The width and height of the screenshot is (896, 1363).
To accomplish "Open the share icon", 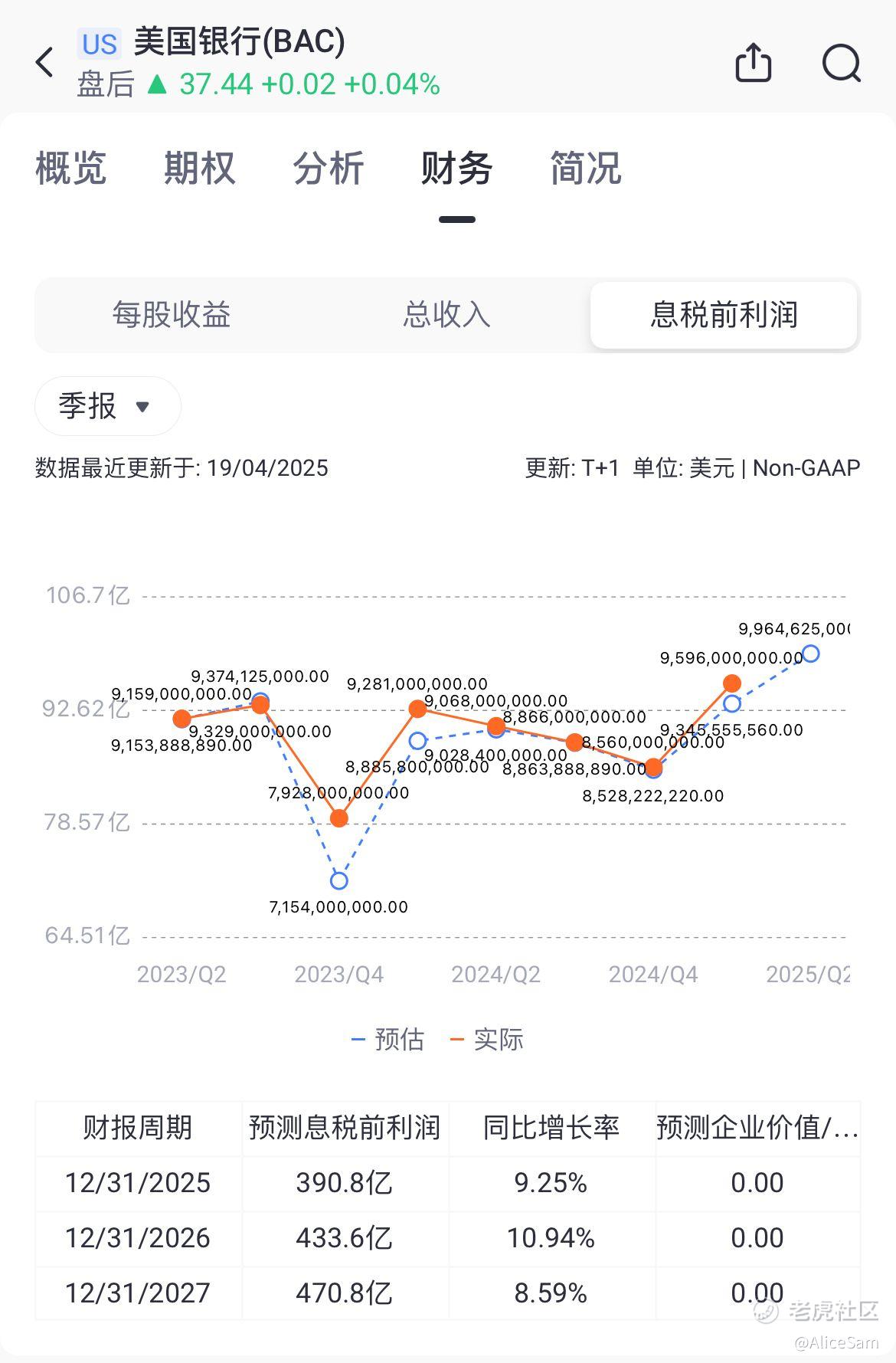I will (753, 62).
